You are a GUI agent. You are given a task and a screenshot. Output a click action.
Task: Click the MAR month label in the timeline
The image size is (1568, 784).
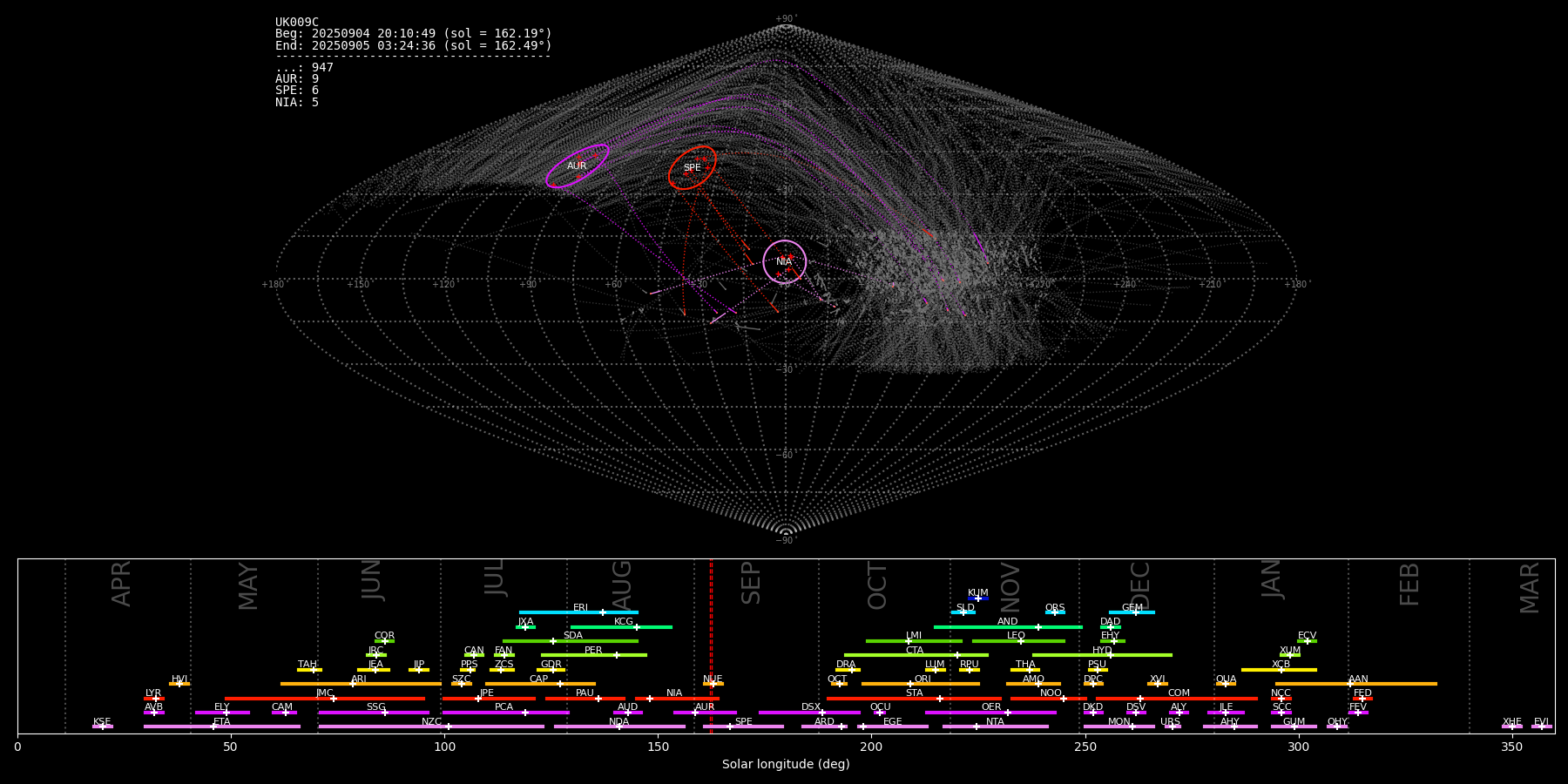coord(1530,588)
